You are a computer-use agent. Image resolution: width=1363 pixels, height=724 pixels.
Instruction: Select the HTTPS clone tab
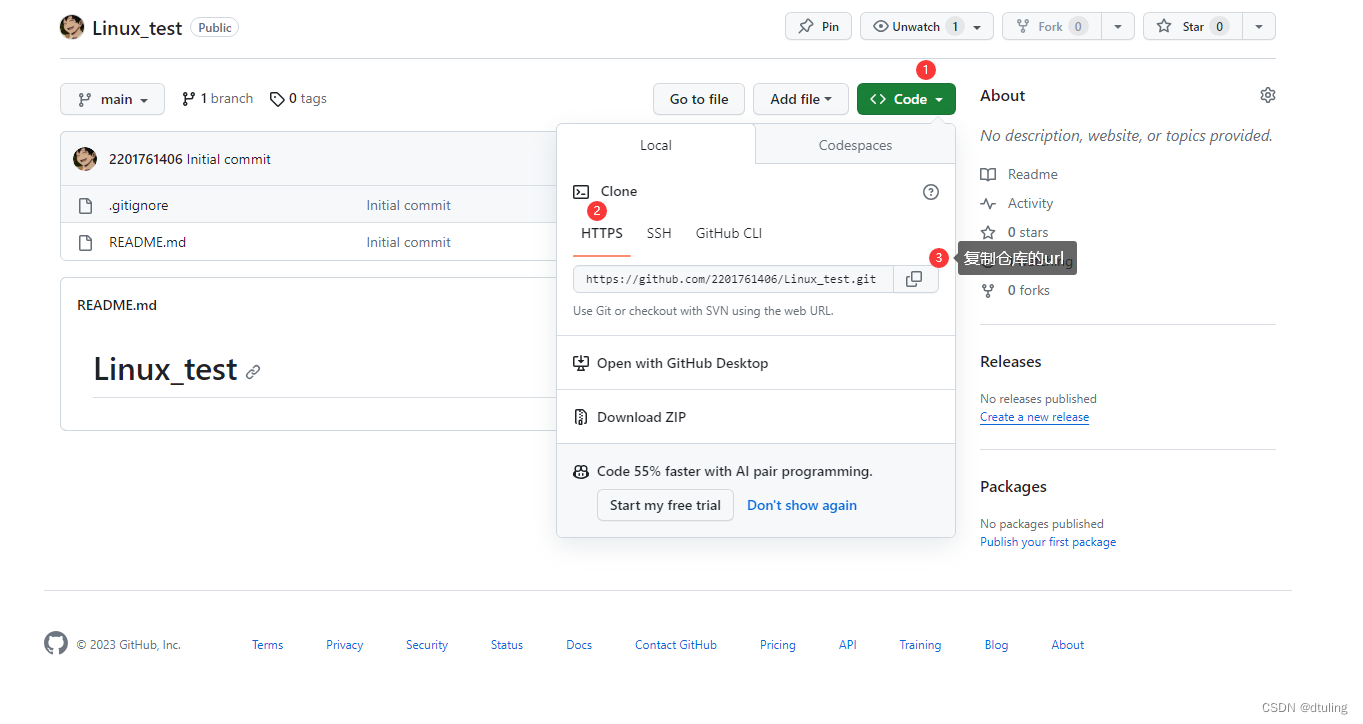point(602,233)
